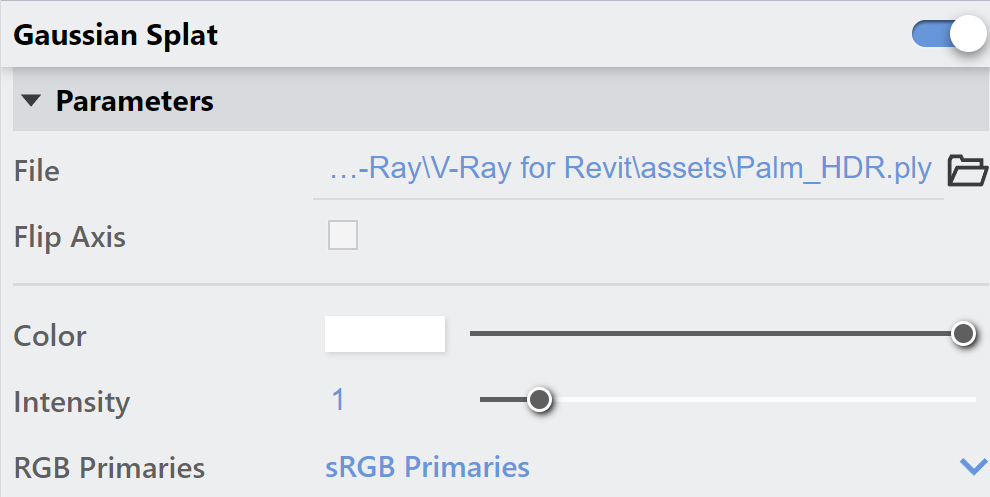Click the unfilled Intensity slider track
The height and width of the screenshot is (497, 990).
[x=764, y=399]
